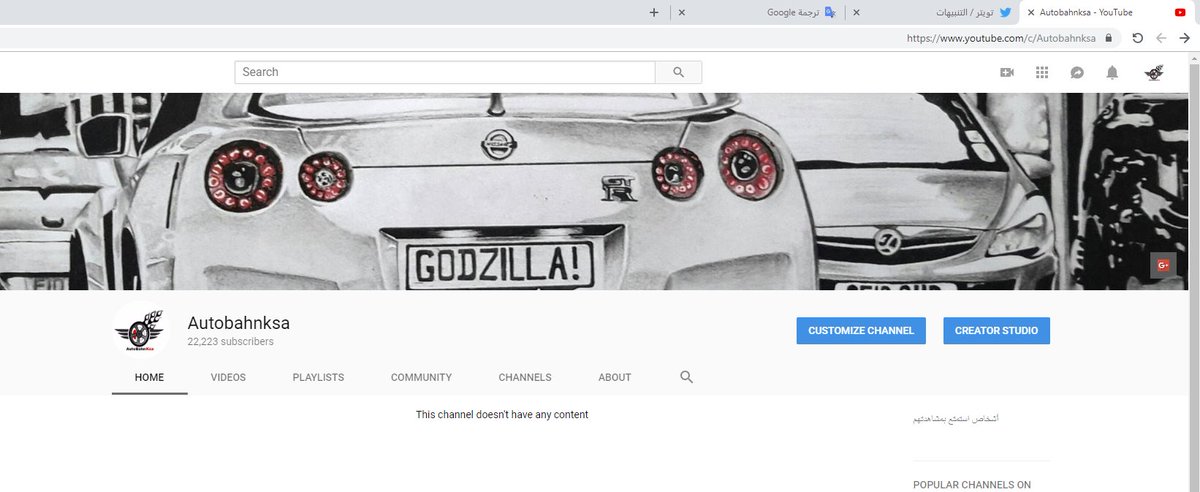This screenshot has height=492, width=1200.
Task: Open the messages chat bubble icon
Action: (1077, 72)
